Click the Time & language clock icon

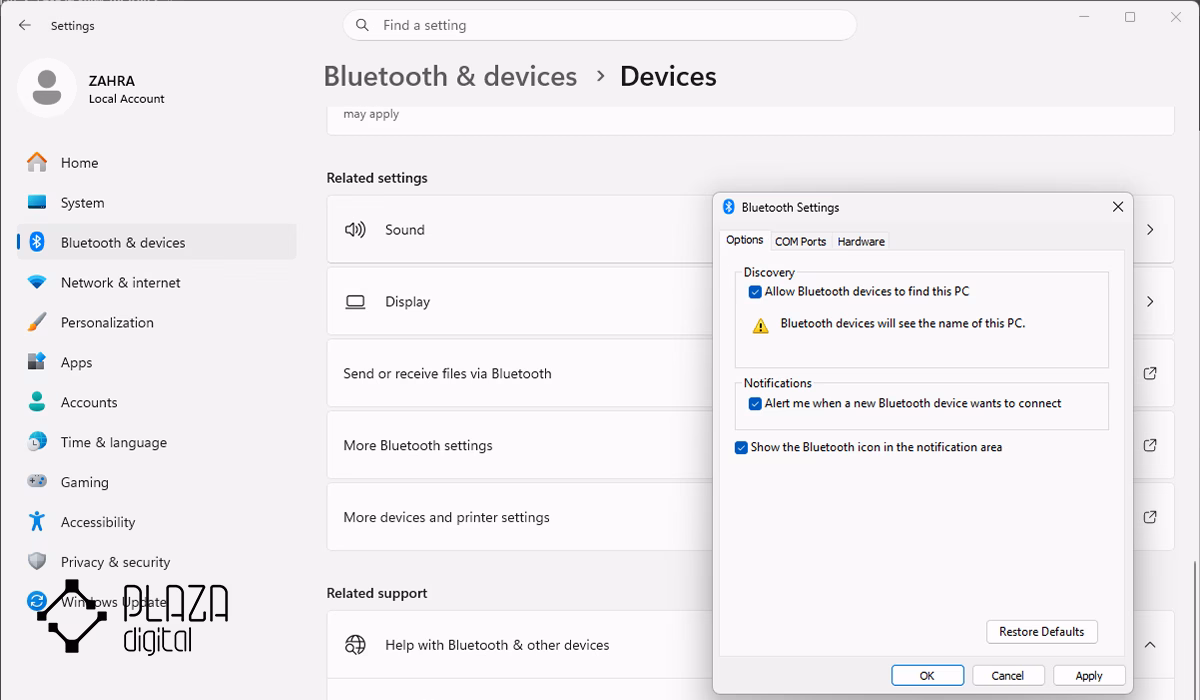click(x=37, y=442)
